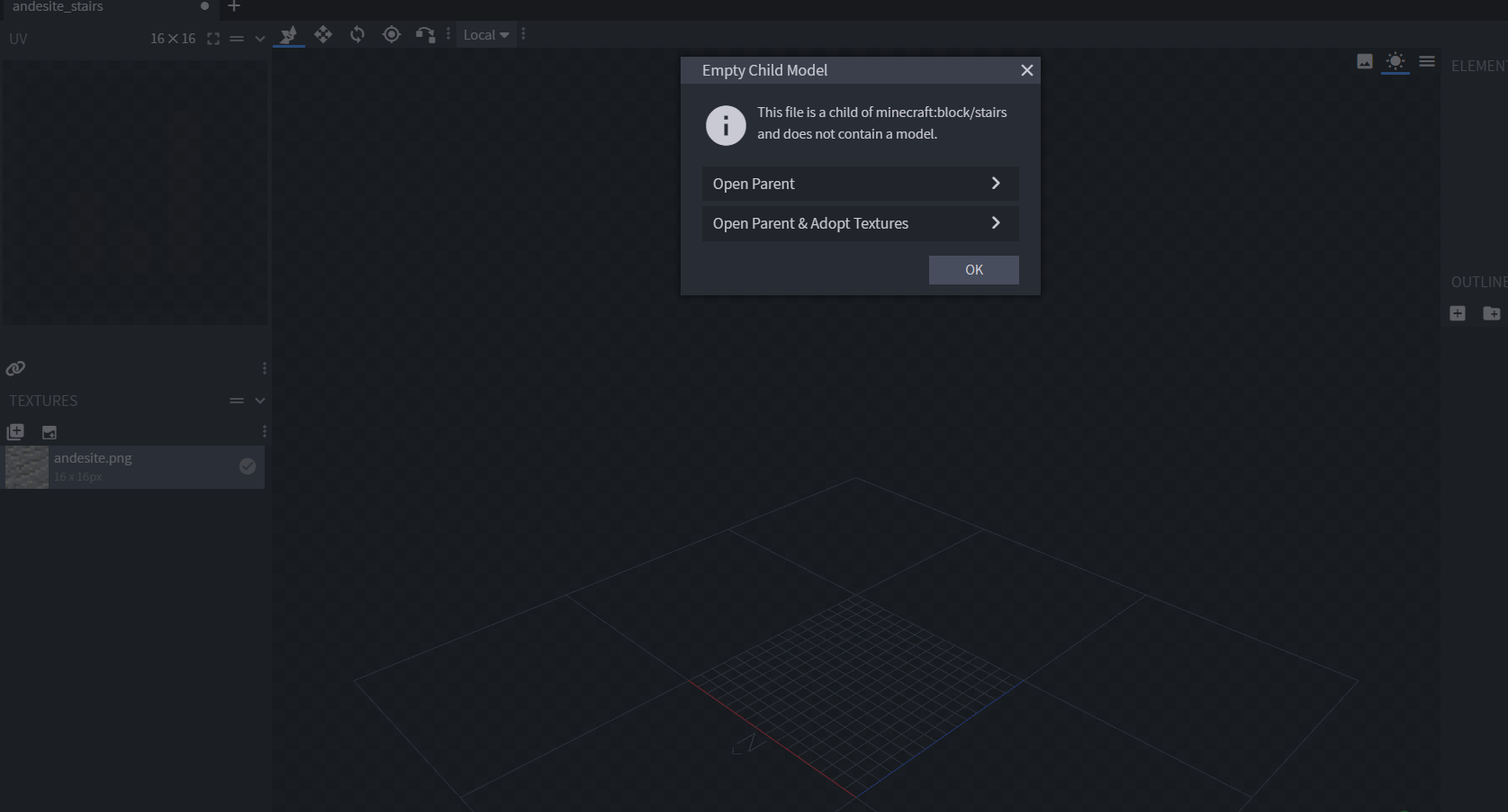The image size is (1508, 812).
Task: Choose Open Parent & Adopt Textures
Action: [860, 223]
